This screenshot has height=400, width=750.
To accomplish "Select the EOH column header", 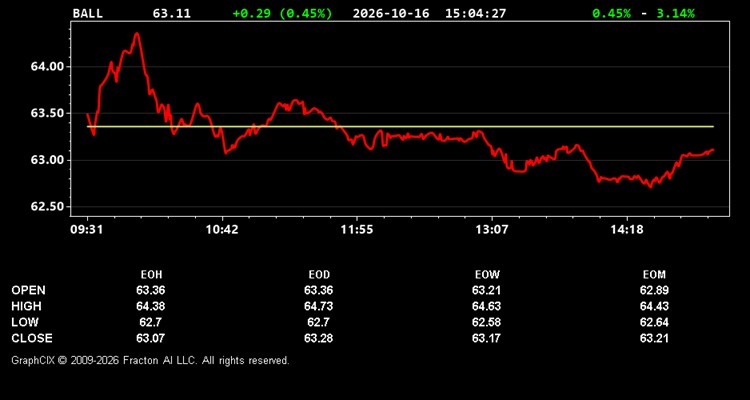I will point(151,275).
